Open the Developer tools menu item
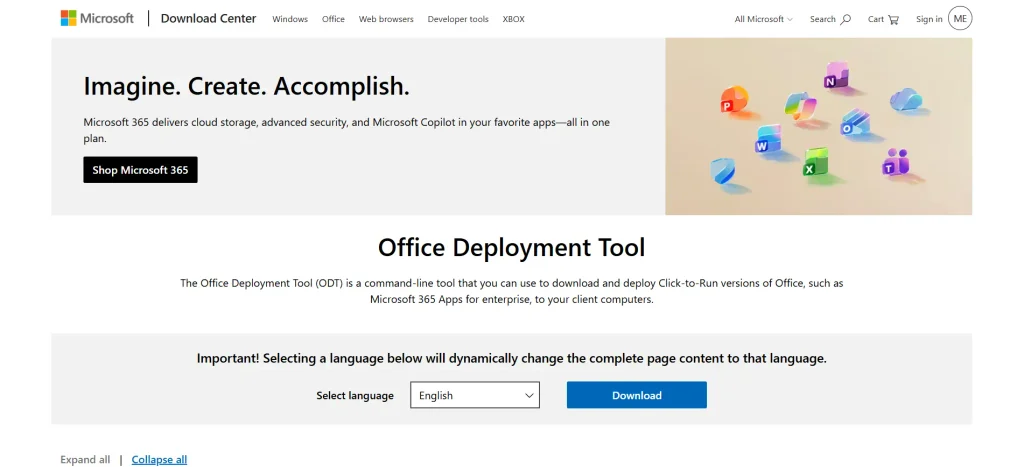Viewport: 1024px width, 467px height. pyautogui.click(x=458, y=20)
